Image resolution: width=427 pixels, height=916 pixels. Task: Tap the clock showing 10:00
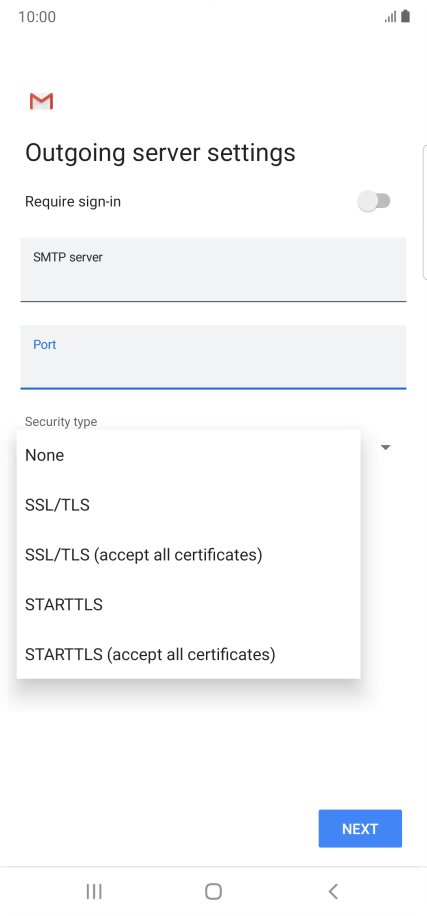pos(37,17)
